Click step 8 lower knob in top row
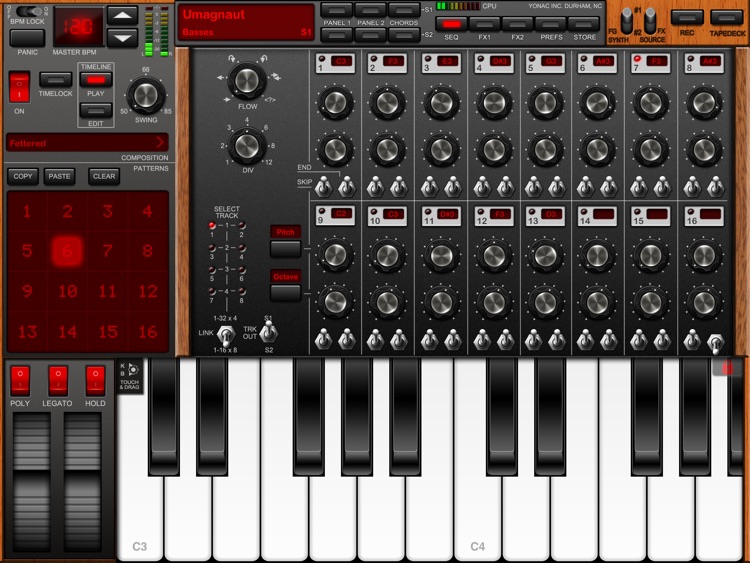The width and height of the screenshot is (750, 563). tap(704, 150)
